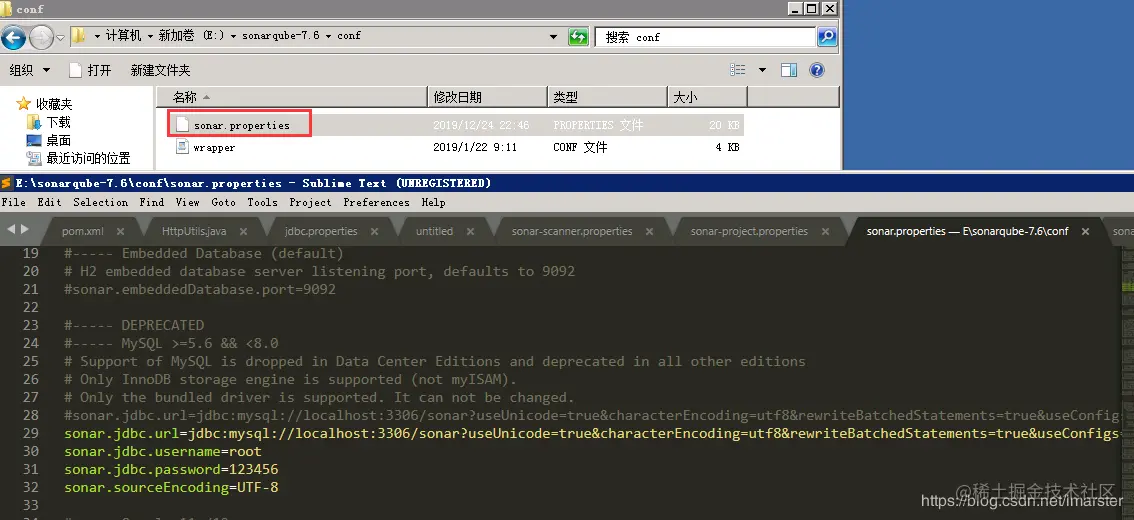The height and width of the screenshot is (520, 1134).
Task: Close the untitled tab
Action: coord(471,231)
